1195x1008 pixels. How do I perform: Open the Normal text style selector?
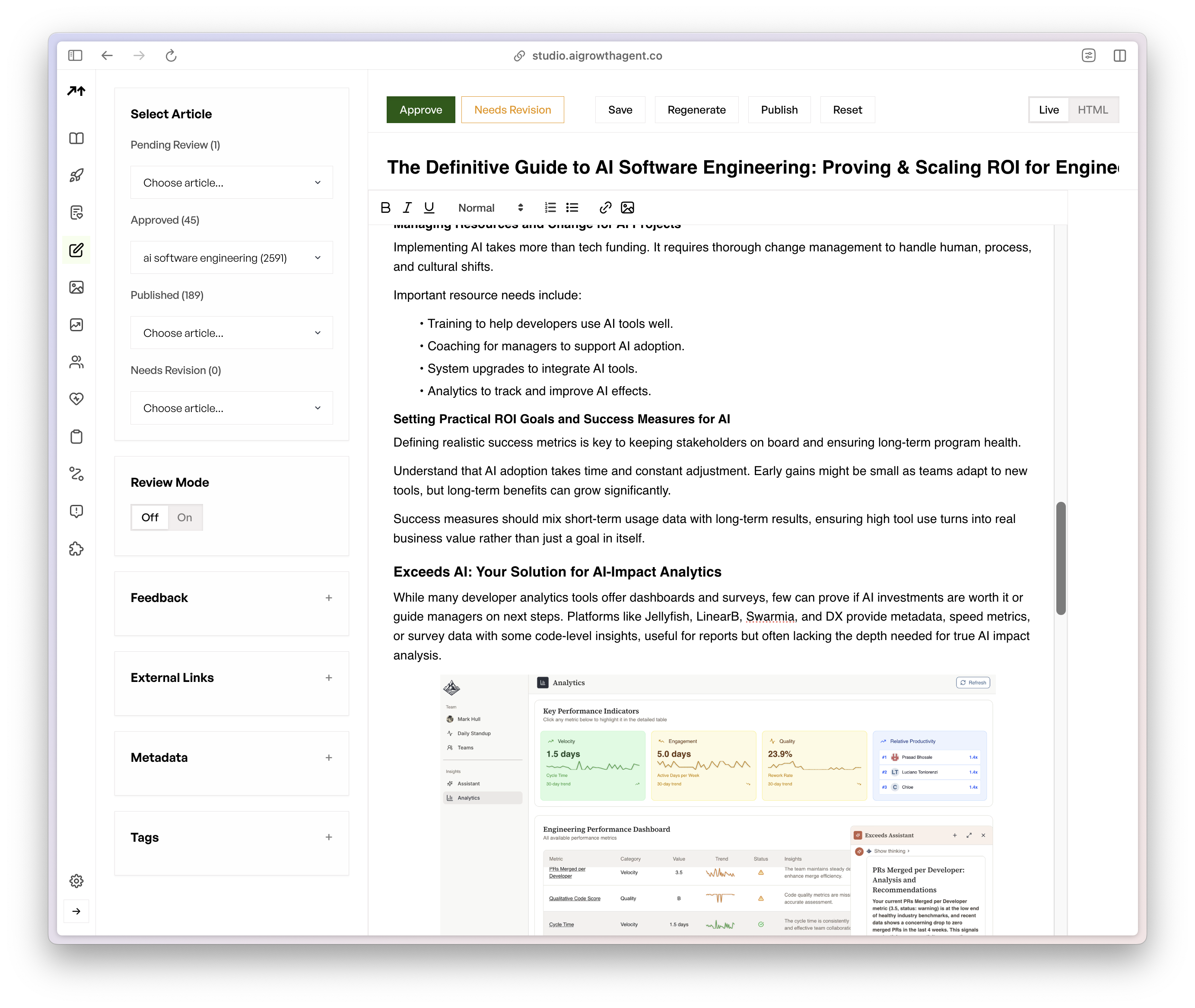click(x=490, y=208)
